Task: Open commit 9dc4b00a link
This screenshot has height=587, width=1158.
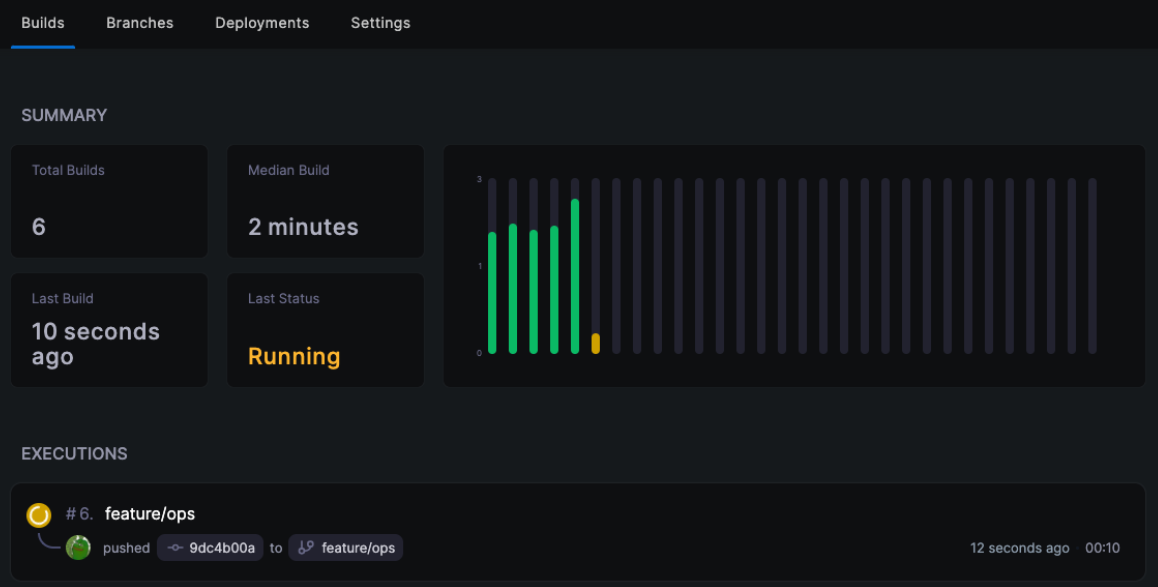Action: [x=222, y=548]
